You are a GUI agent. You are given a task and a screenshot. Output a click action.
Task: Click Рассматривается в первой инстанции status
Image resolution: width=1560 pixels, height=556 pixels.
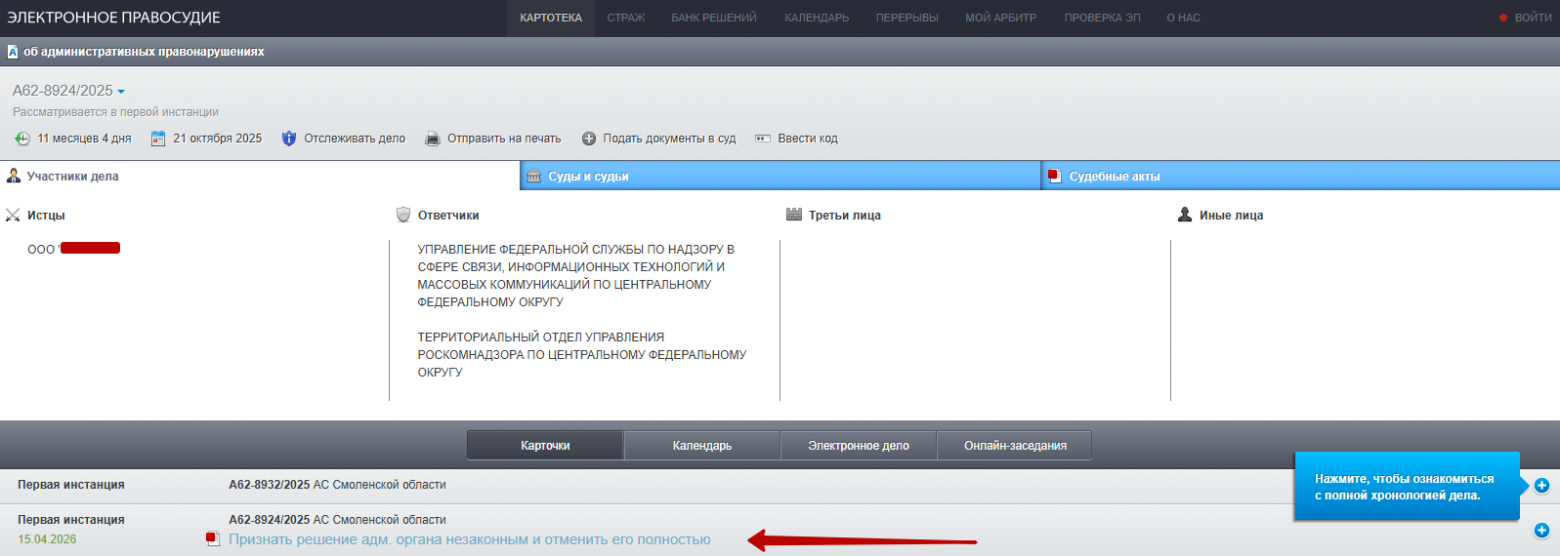click(x=115, y=112)
